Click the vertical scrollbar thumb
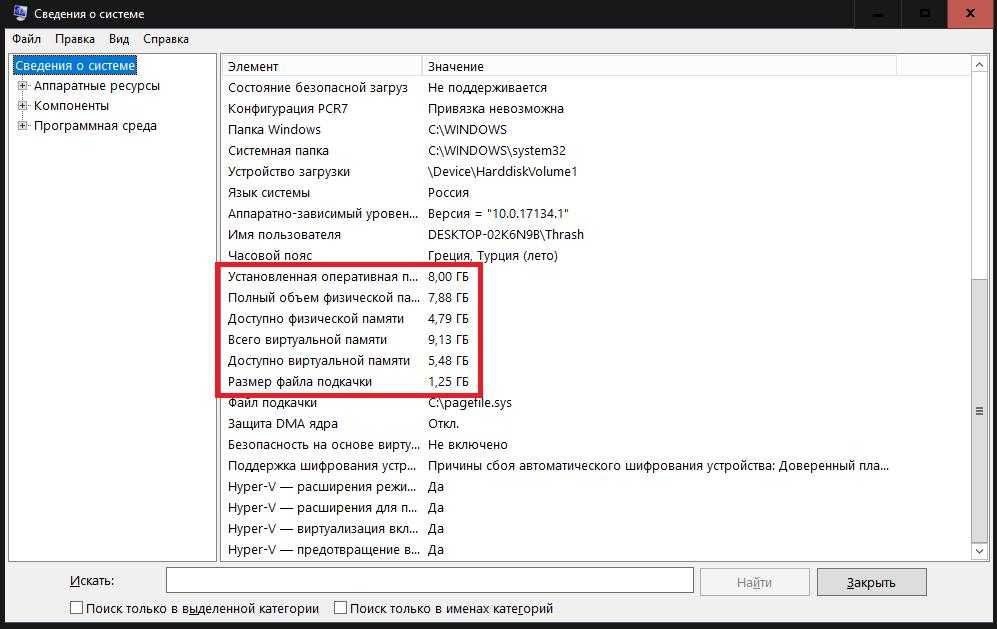This screenshot has width=997, height=629. click(x=979, y=410)
